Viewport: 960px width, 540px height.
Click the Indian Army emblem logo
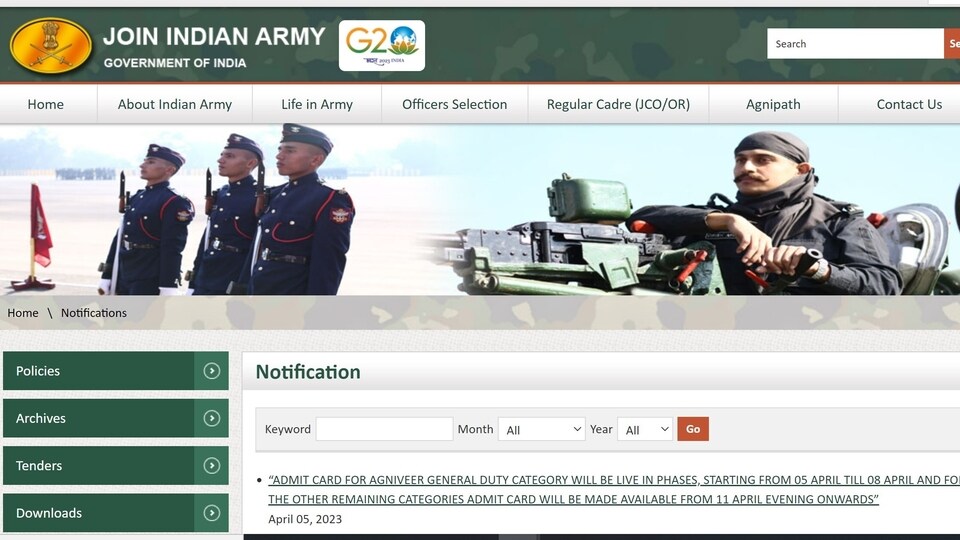(x=51, y=45)
